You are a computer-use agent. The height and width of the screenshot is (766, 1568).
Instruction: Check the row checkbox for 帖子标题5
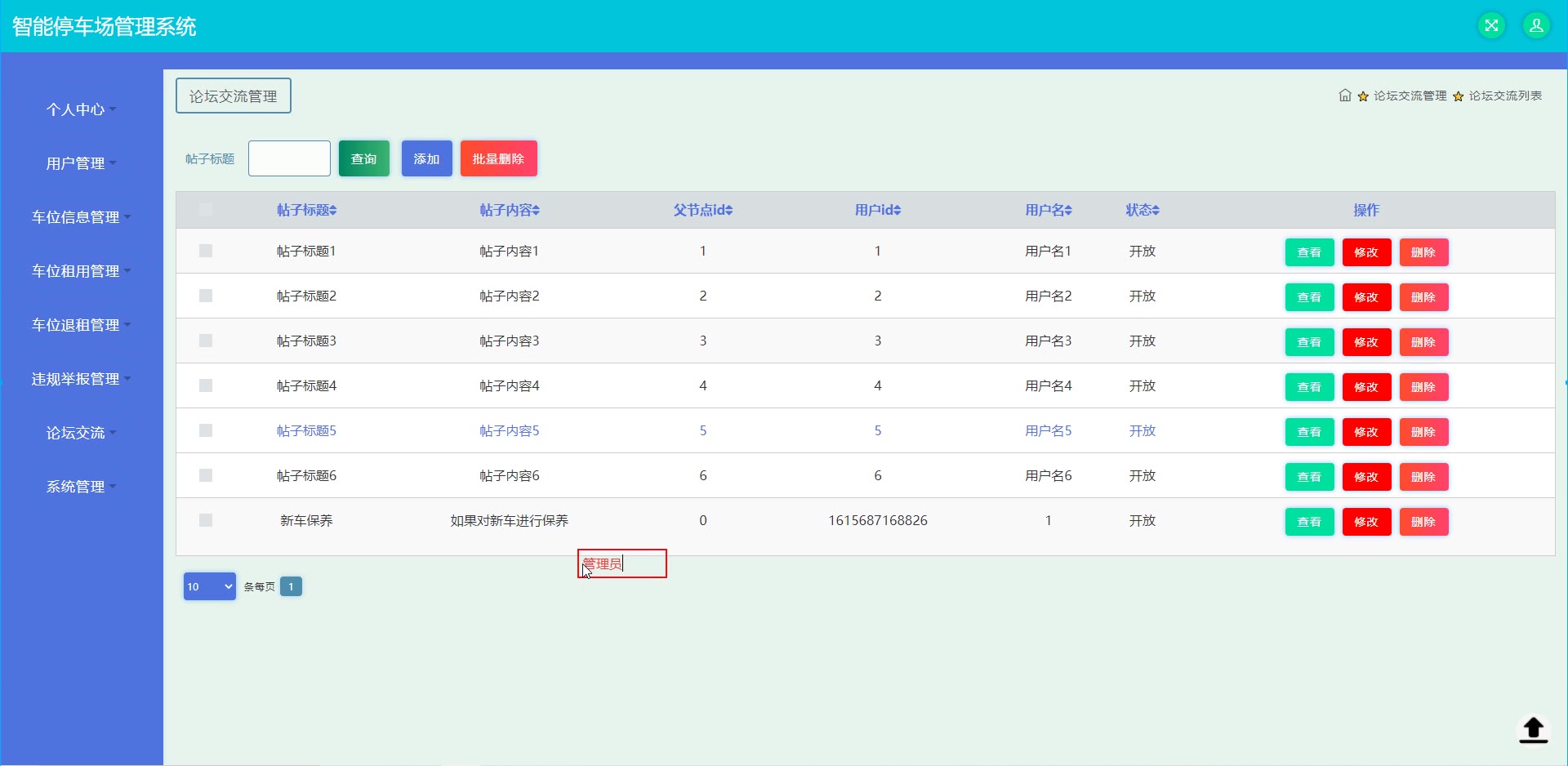tap(206, 430)
